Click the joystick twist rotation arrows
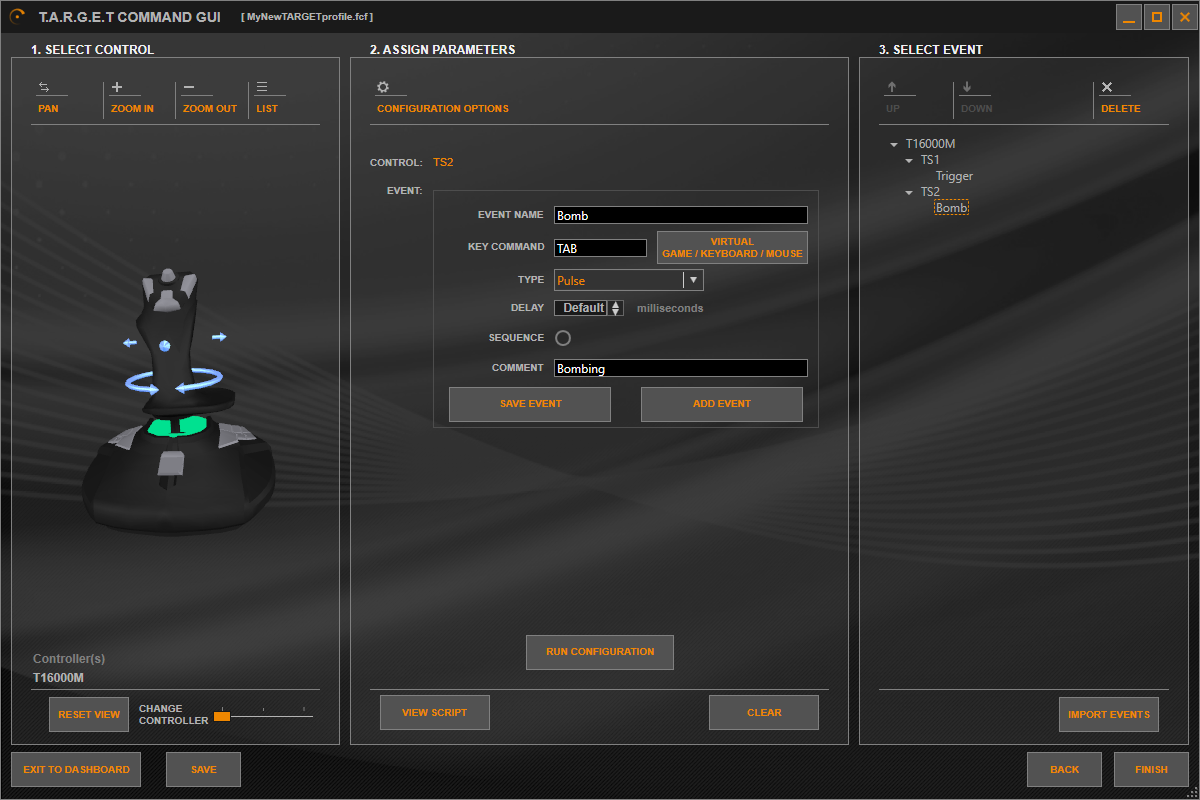Image resolution: width=1200 pixels, height=800 pixels. [x=174, y=382]
